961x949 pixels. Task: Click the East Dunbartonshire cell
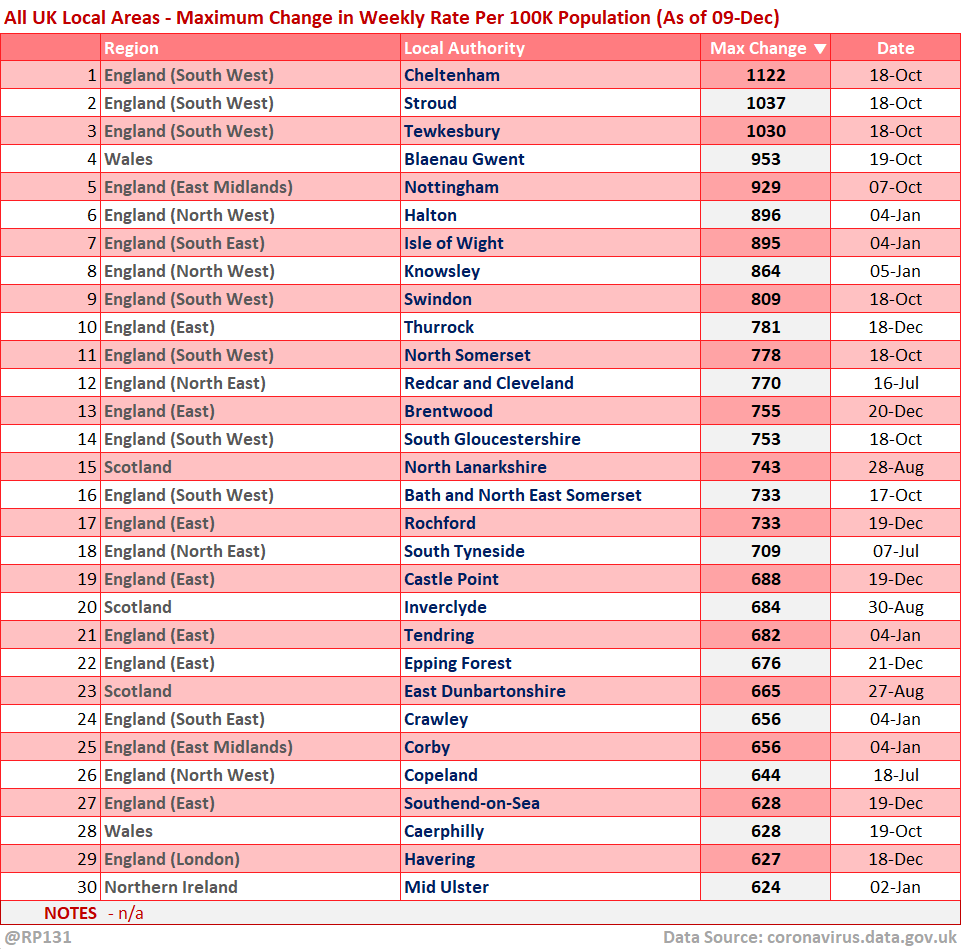550,691
